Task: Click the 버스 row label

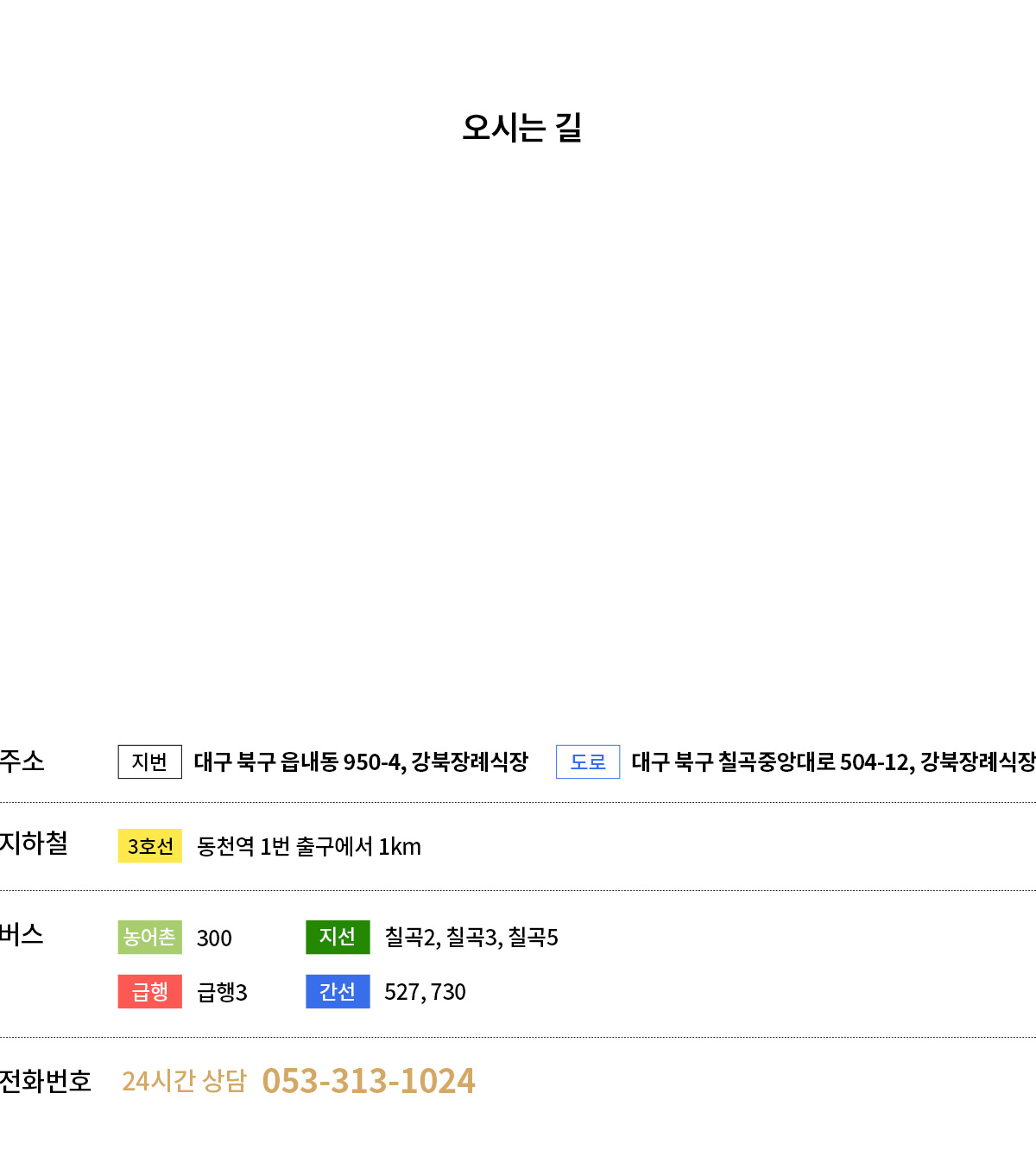Action: [x=22, y=934]
